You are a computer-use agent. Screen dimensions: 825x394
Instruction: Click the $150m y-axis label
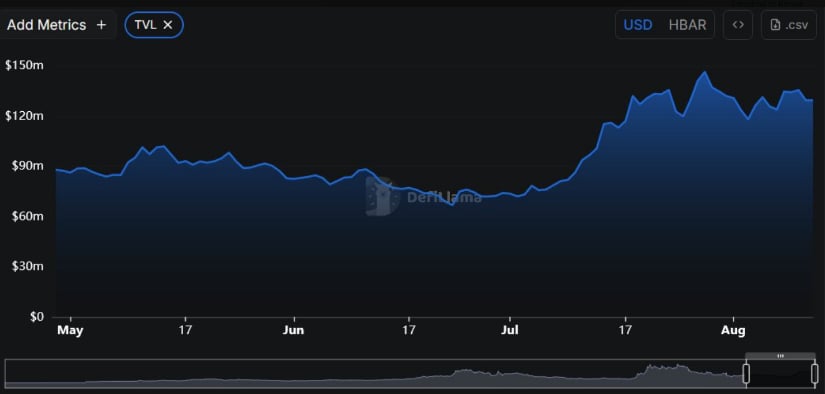[24, 65]
